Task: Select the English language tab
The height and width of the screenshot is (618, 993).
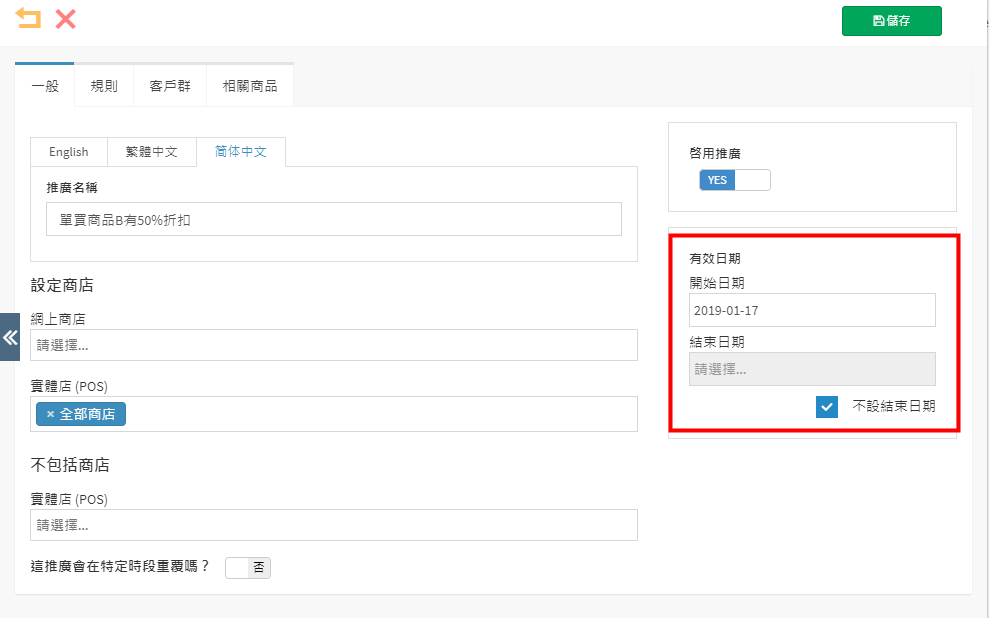Action: pos(69,152)
